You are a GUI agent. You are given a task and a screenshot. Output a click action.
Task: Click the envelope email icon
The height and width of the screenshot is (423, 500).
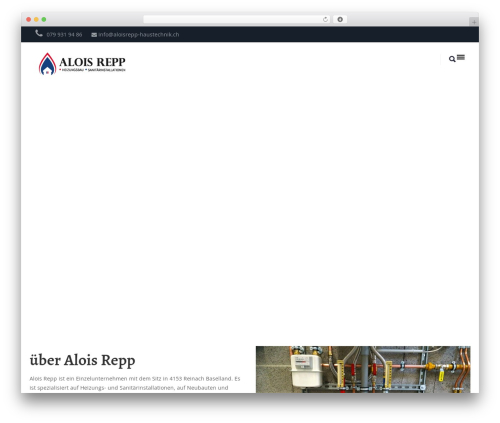pyautogui.click(x=94, y=35)
